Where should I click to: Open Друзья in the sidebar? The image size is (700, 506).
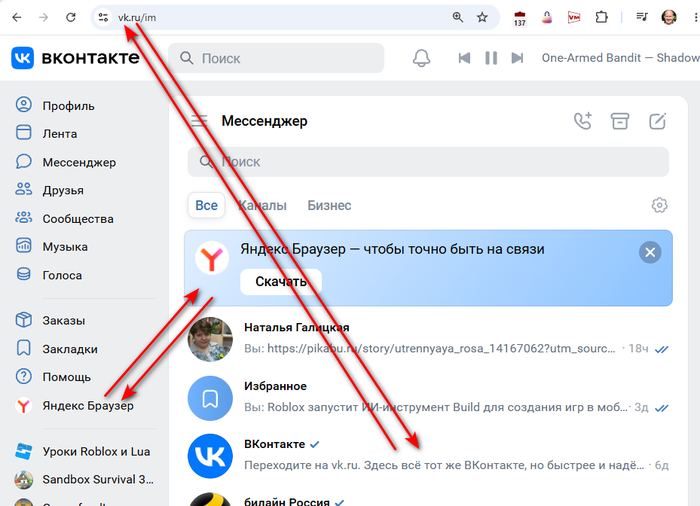(x=49, y=190)
